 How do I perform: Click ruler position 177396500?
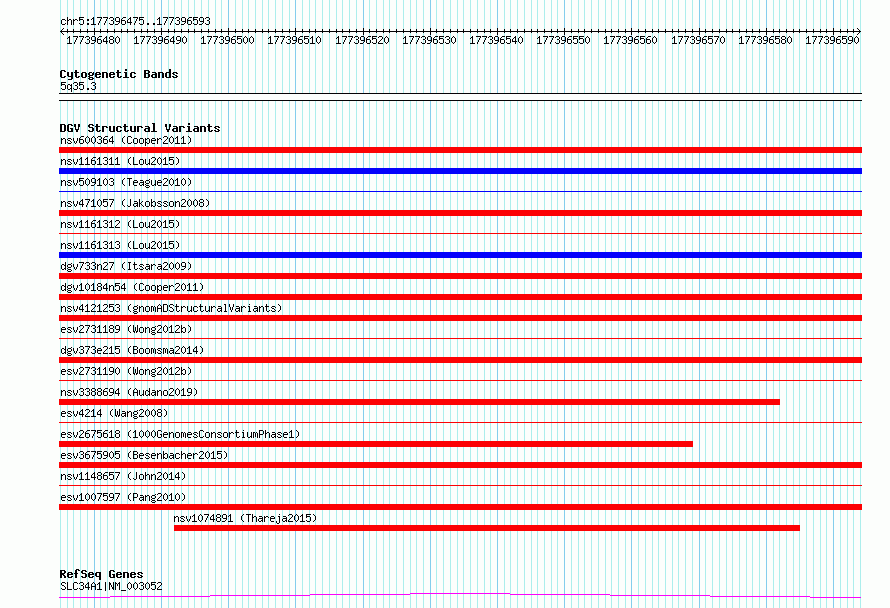pos(227,40)
